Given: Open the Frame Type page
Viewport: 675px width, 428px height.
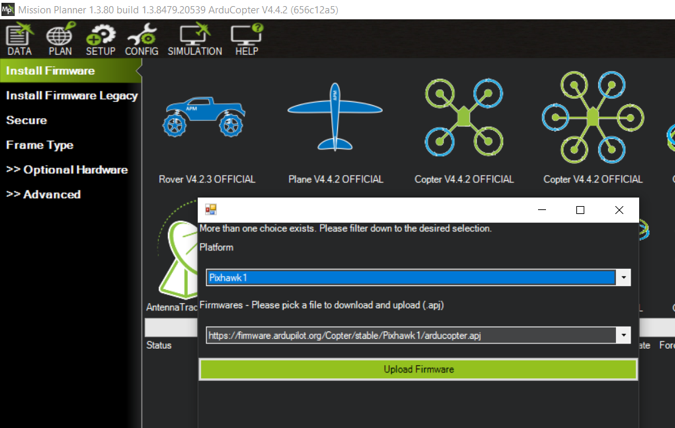Looking at the screenshot, I should coord(40,145).
